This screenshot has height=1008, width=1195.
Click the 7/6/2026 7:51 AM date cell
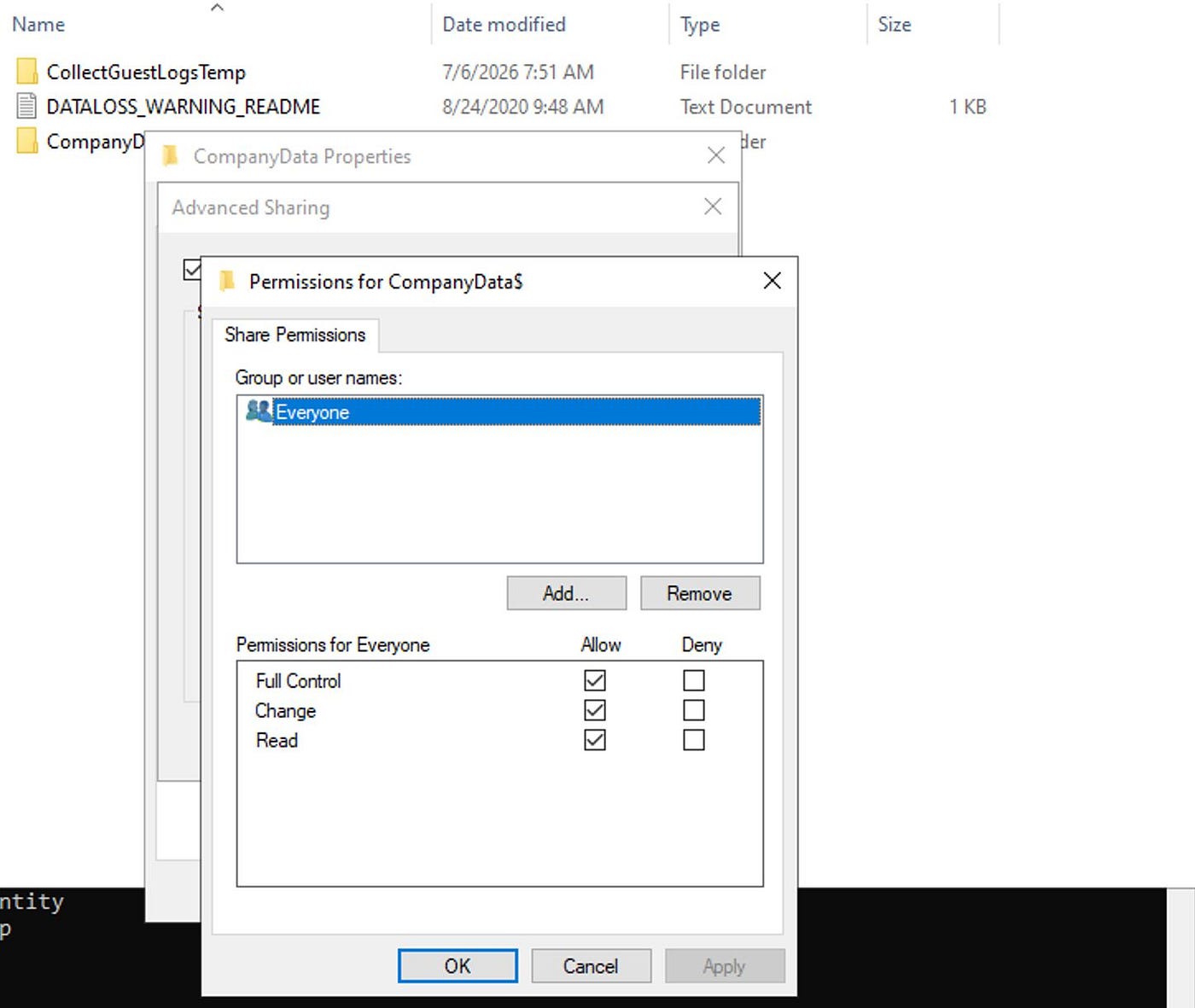click(x=518, y=73)
